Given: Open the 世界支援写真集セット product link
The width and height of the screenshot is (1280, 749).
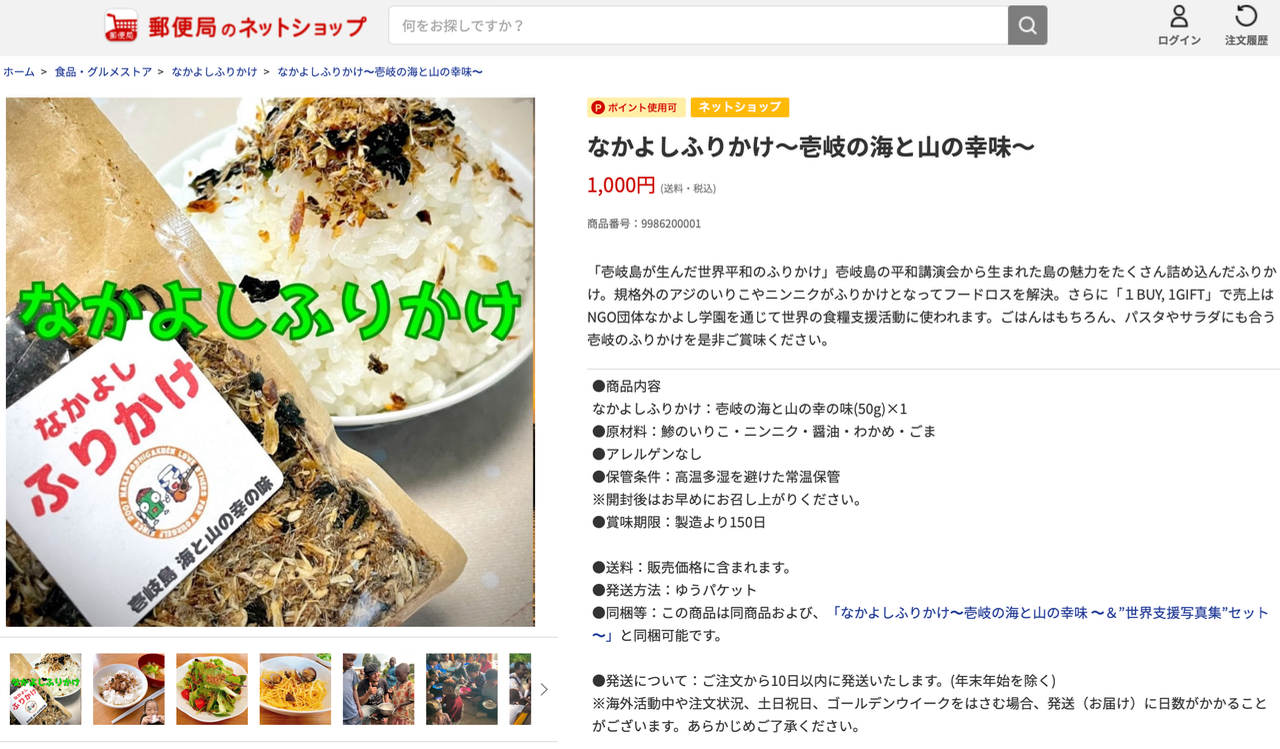Looking at the screenshot, I should point(930,624).
